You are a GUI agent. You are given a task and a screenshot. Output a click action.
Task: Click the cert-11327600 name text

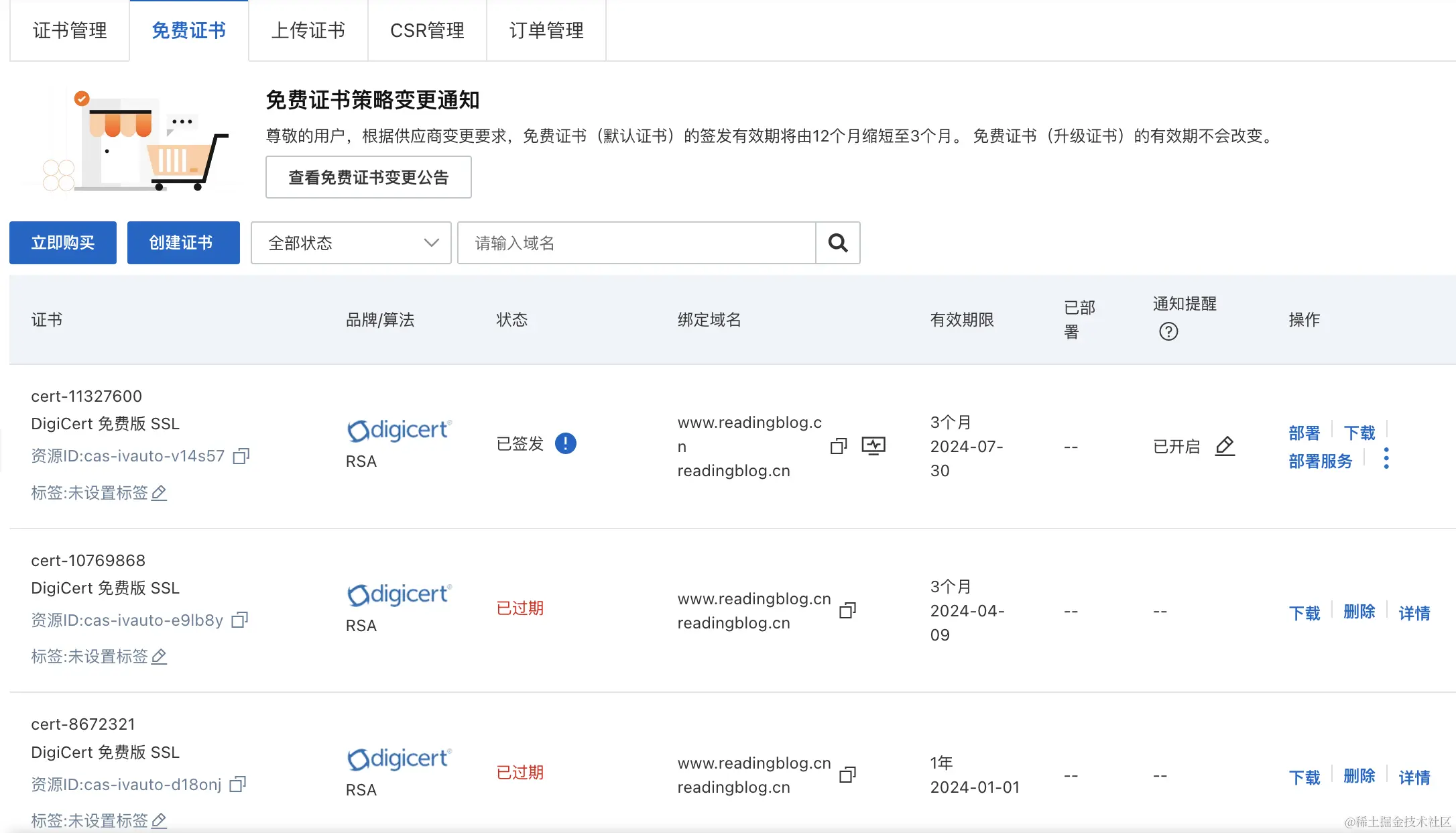pos(86,396)
